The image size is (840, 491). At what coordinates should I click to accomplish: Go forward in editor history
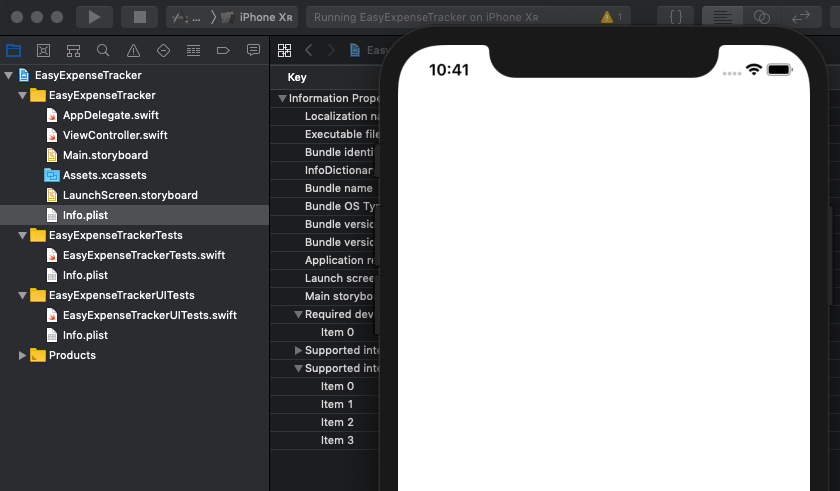(331, 50)
